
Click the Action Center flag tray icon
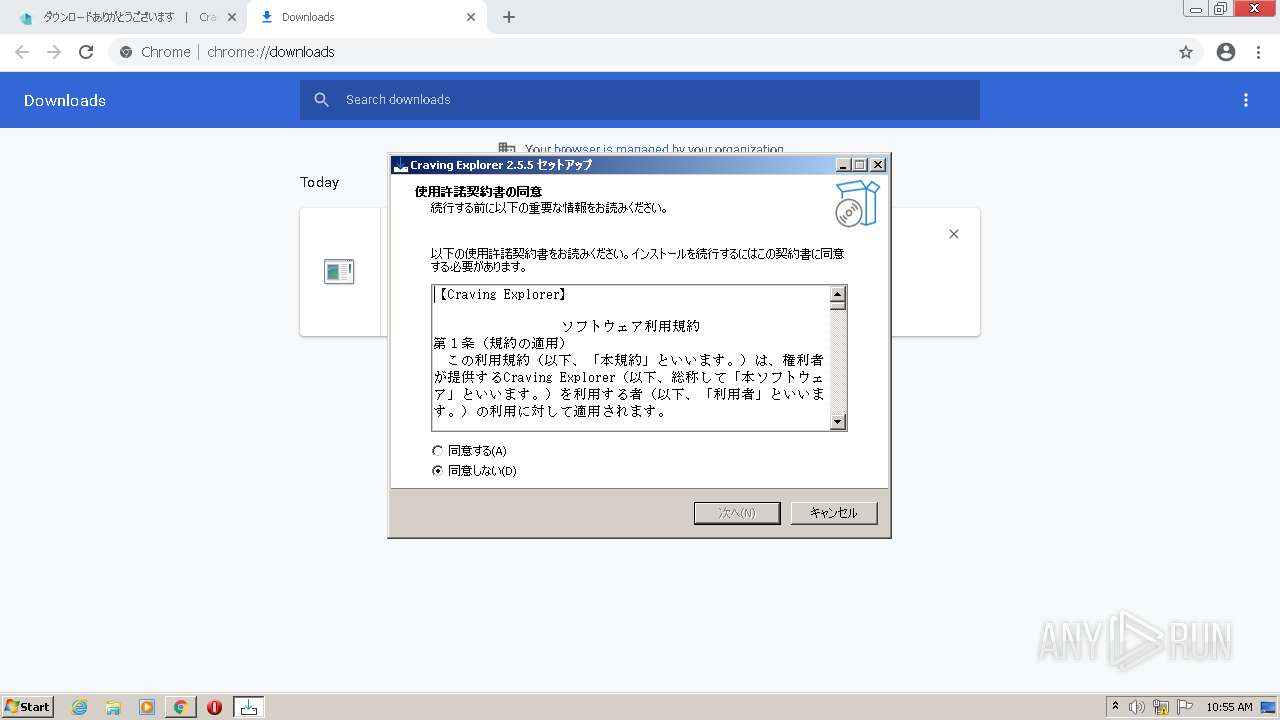click(x=1185, y=707)
